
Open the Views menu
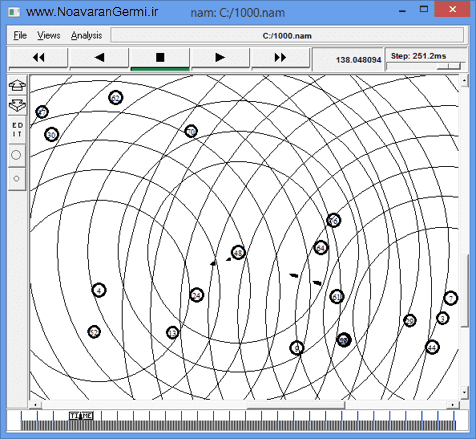(x=49, y=35)
